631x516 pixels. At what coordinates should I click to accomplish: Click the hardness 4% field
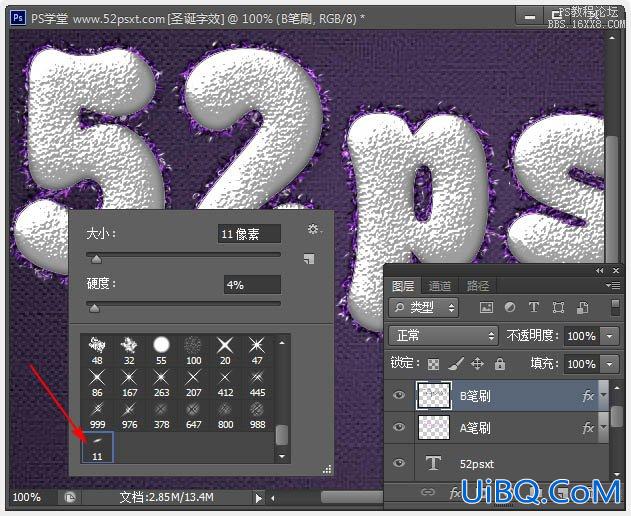pos(252,285)
